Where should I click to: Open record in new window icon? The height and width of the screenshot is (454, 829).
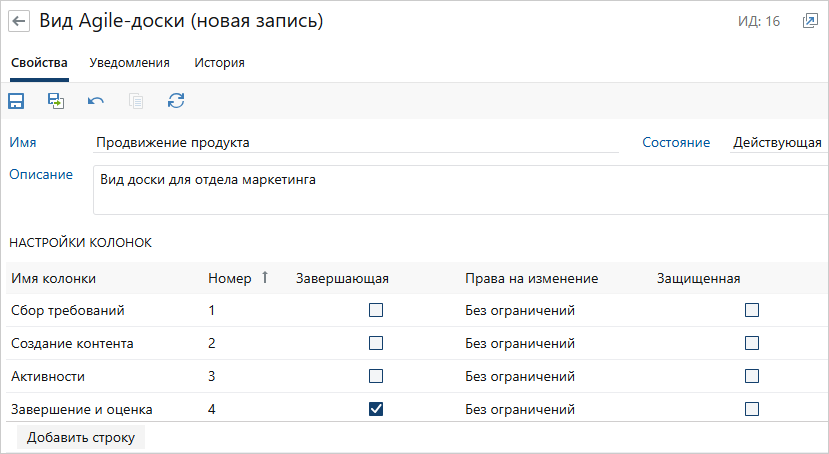tap(810, 21)
